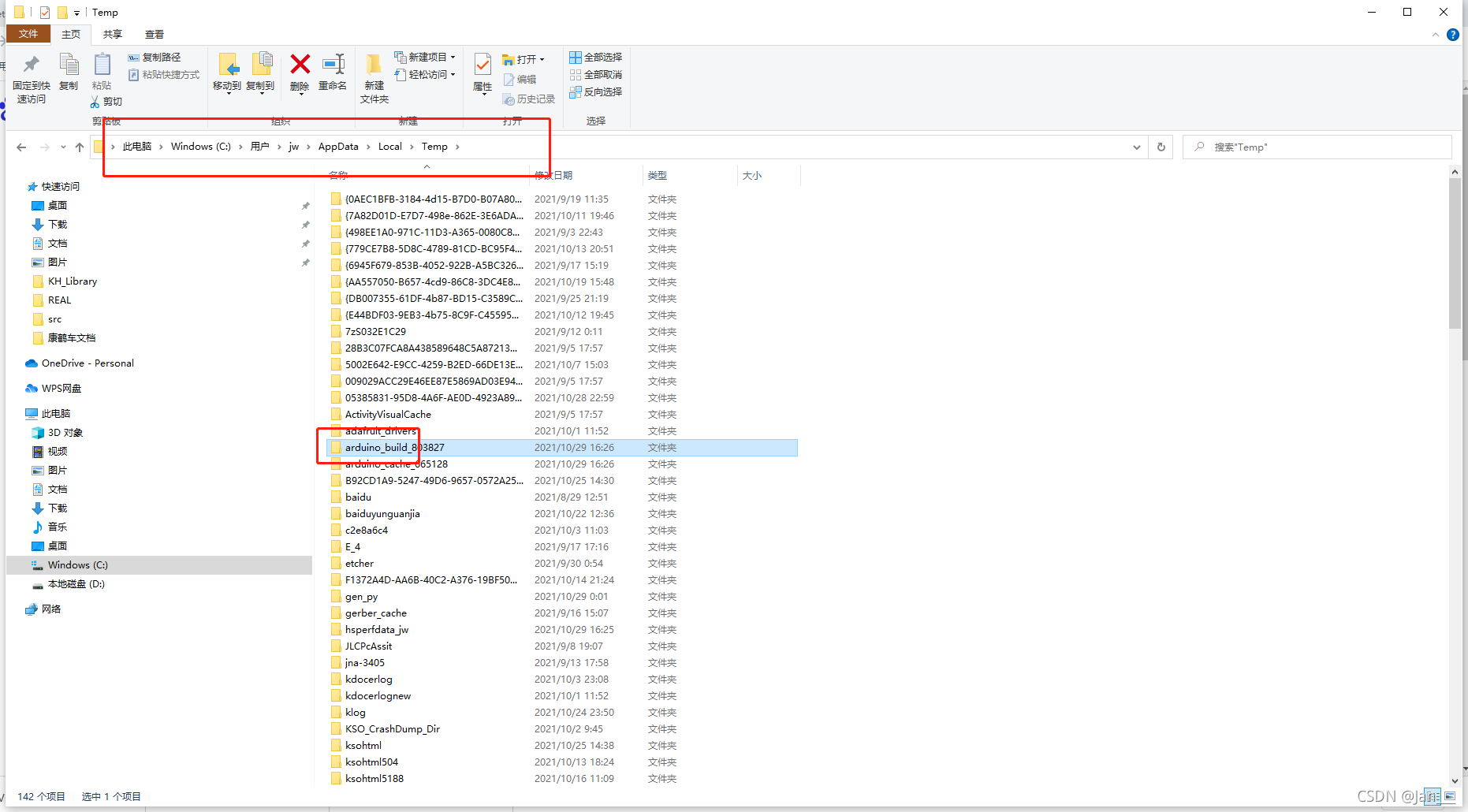Viewport: 1468px width, 812px height.
Task: Open the 打开 dropdown in ribbon
Action: (523, 60)
